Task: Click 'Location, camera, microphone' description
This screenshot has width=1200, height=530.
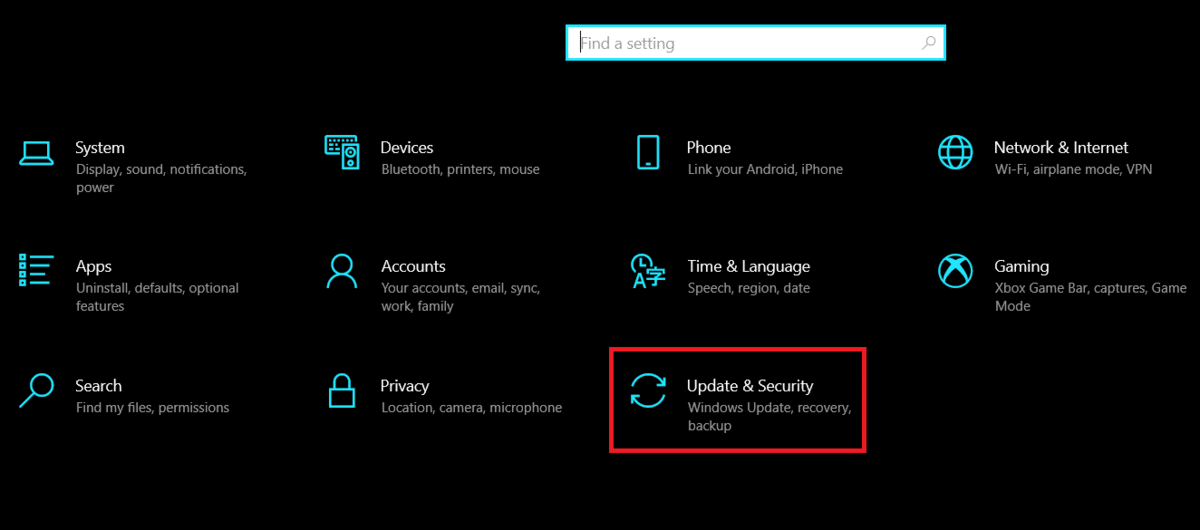Action: pos(471,408)
